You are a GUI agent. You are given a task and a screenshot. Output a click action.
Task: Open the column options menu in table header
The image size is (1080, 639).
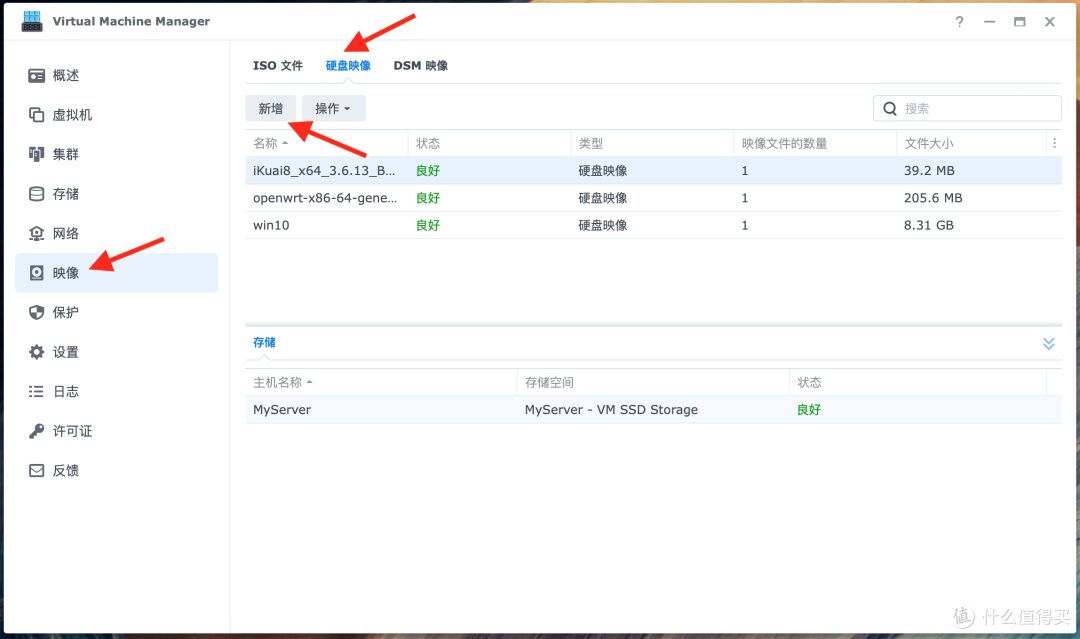(x=1054, y=142)
